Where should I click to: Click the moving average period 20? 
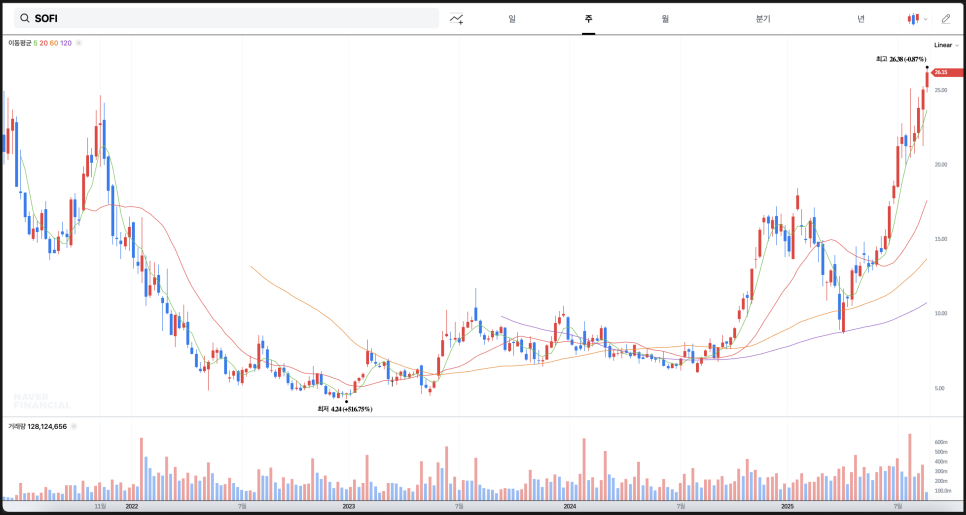43,43
